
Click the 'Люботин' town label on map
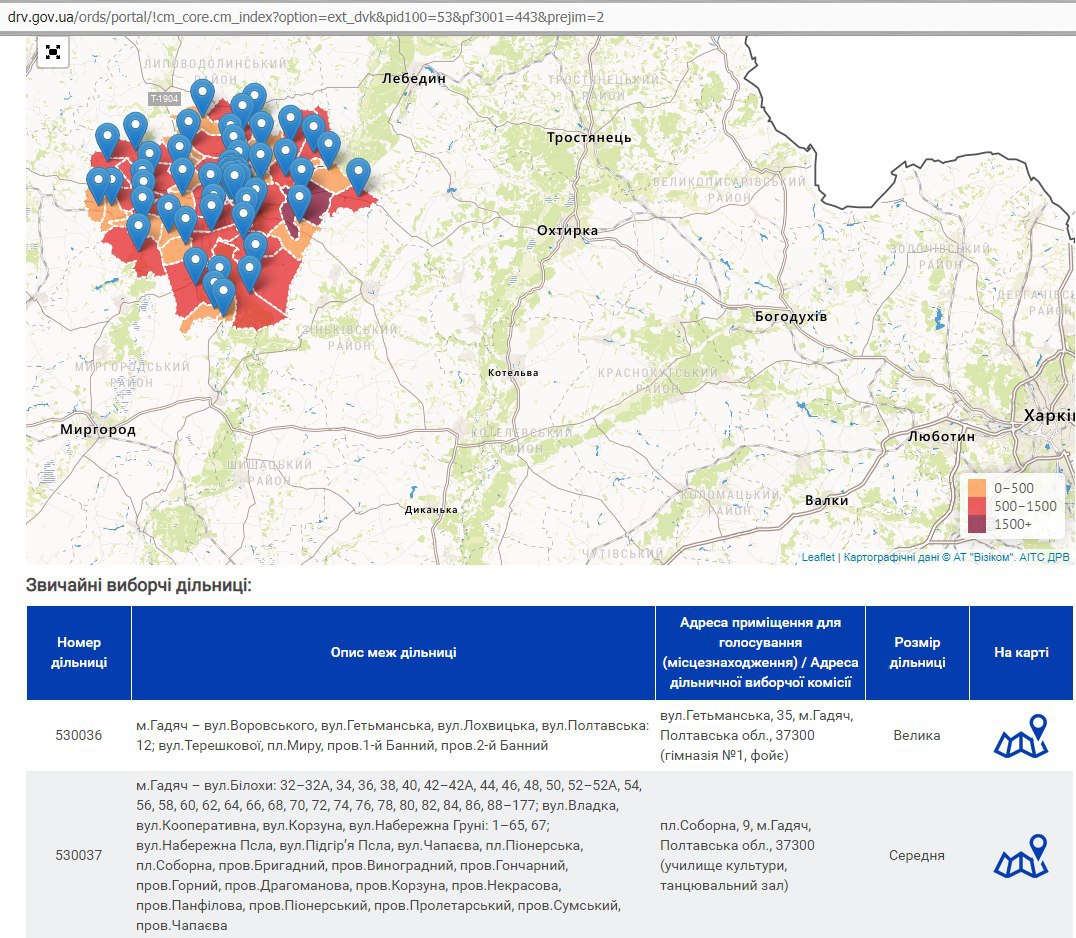point(941,436)
